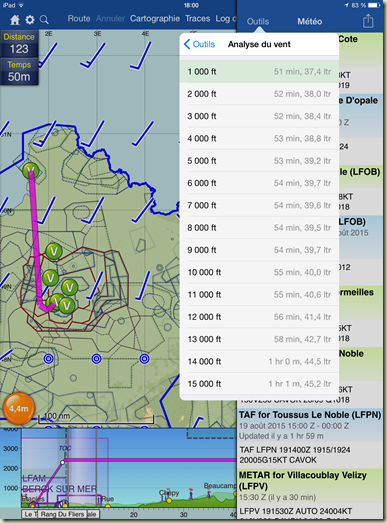387x523 pixels.
Task: Select the 1 000 ft wind analysis row
Action: tap(259, 71)
